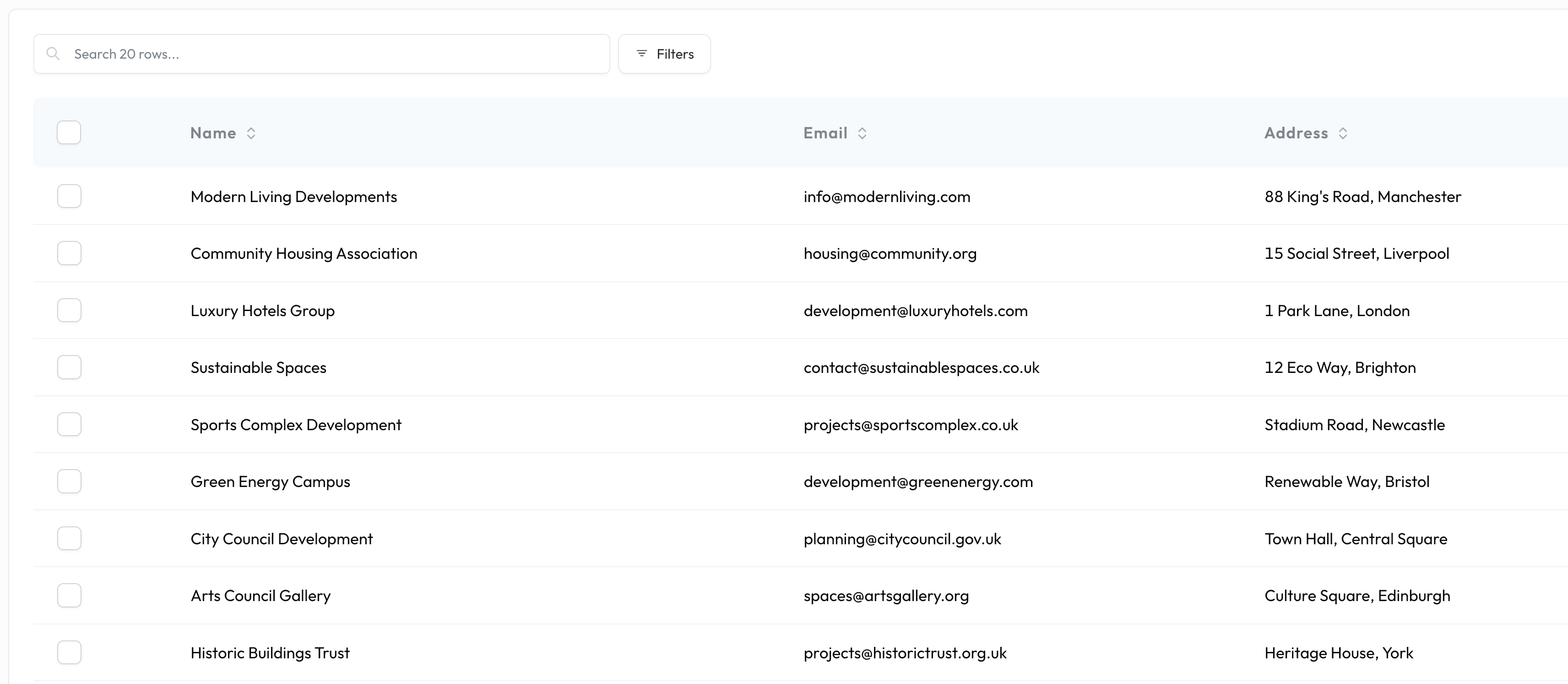Click the Address sort arrows icon
Viewport: 1568px width, 684px height.
1343,133
